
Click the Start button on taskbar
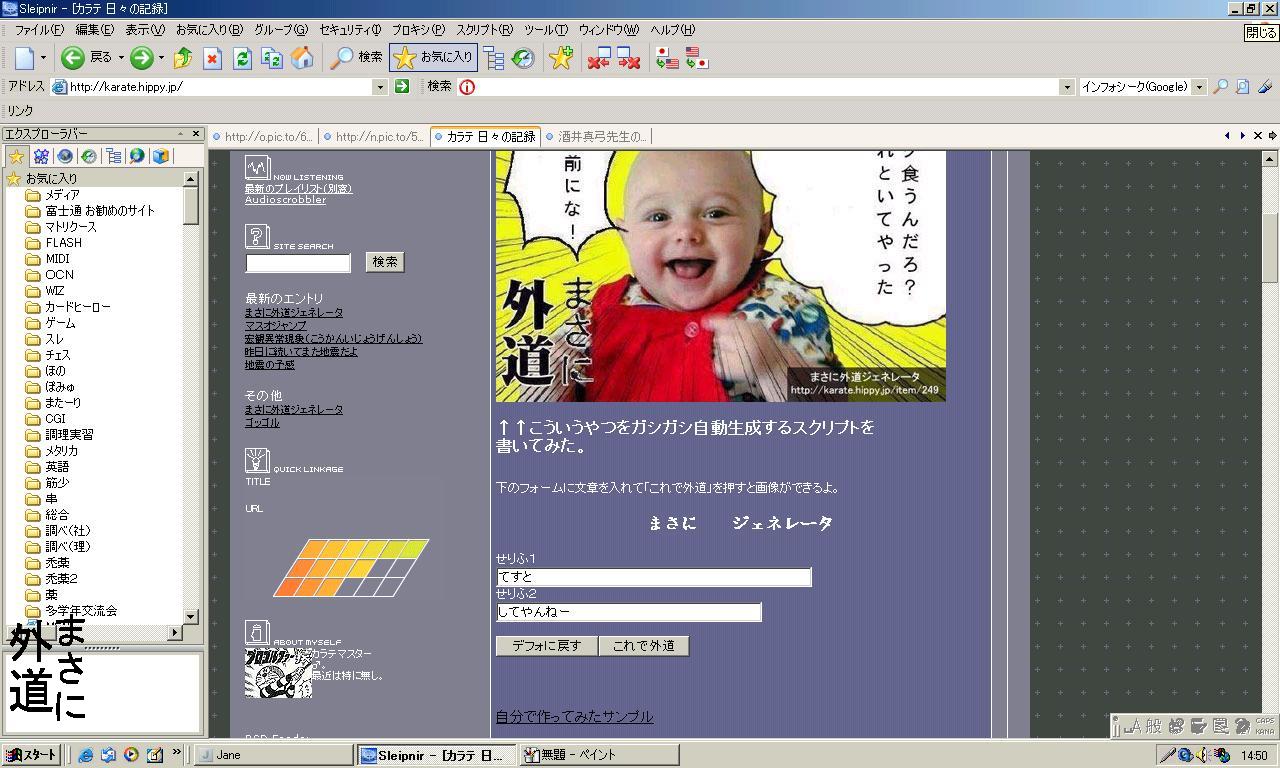coord(32,755)
